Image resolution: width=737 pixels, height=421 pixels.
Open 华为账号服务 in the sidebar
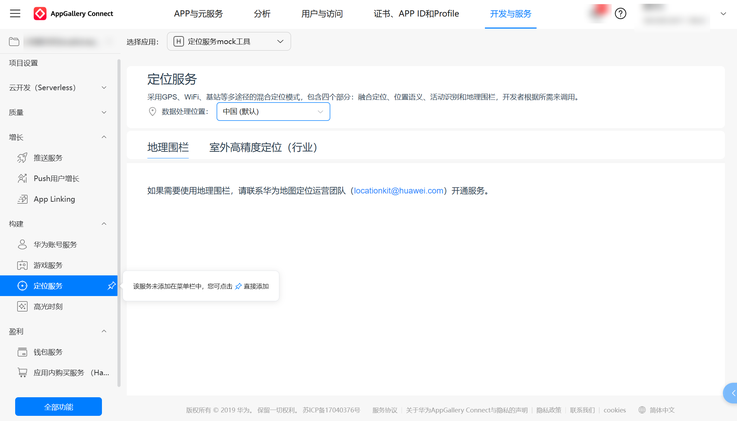55,244
